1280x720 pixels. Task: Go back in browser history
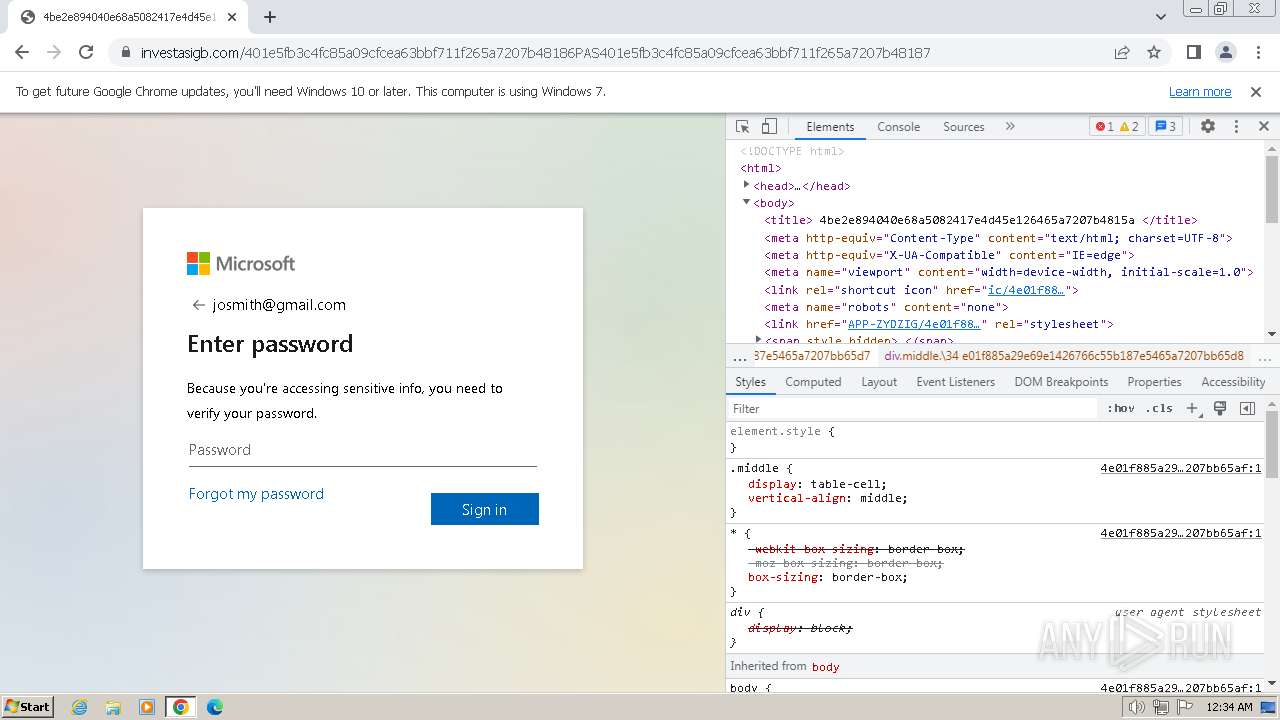pyautogui.click(x=22, y=53)
